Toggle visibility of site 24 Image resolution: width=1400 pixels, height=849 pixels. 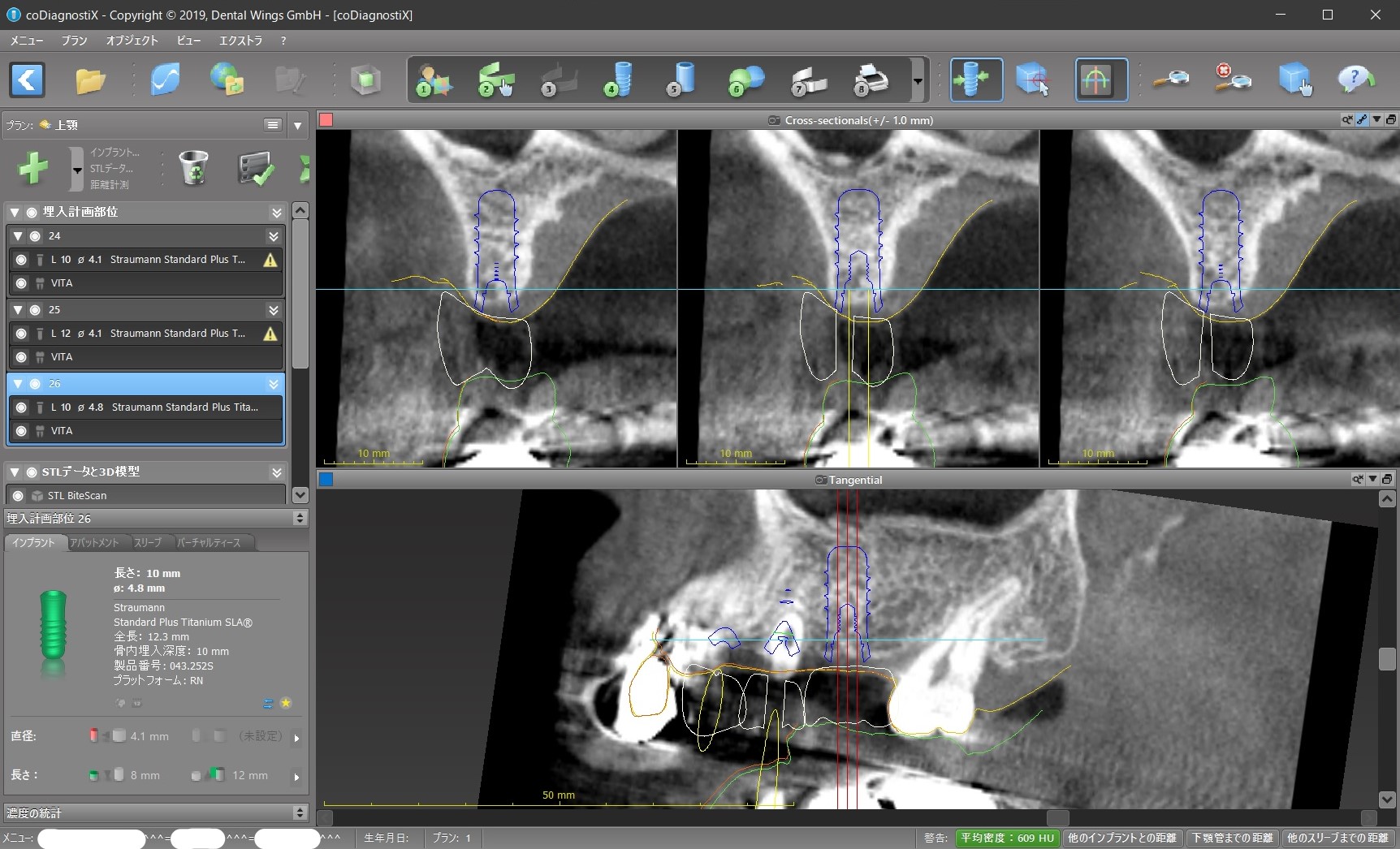(x=35, y=236)
